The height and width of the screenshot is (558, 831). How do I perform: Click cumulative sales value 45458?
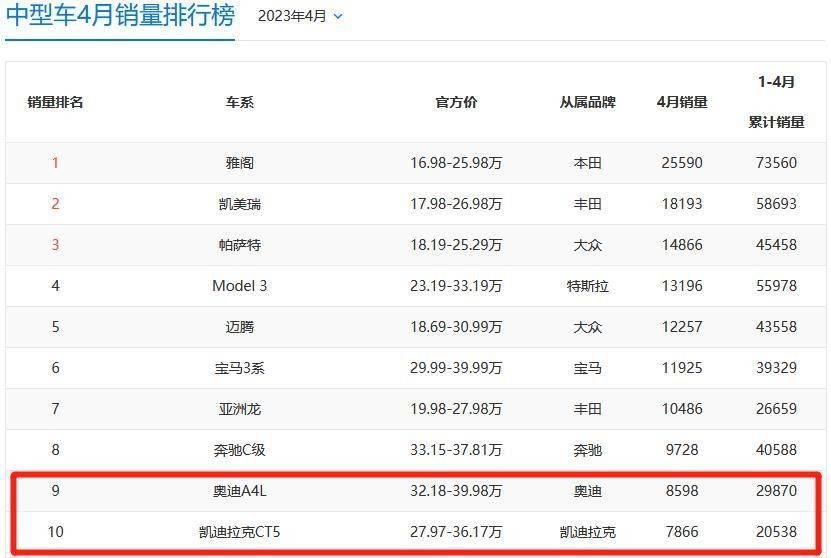(x=776, y=245)
